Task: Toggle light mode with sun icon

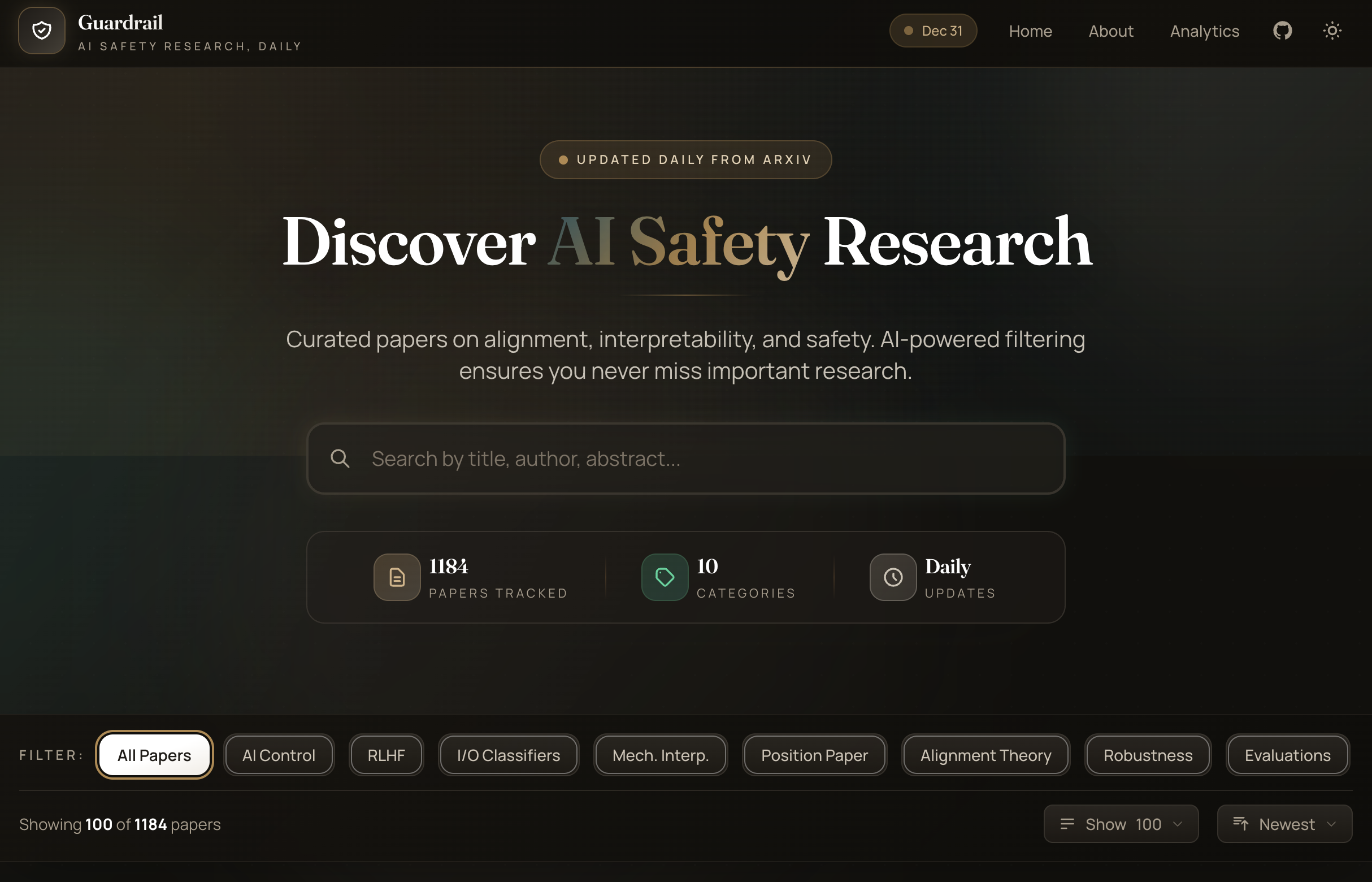Action: coord(1332,31)
